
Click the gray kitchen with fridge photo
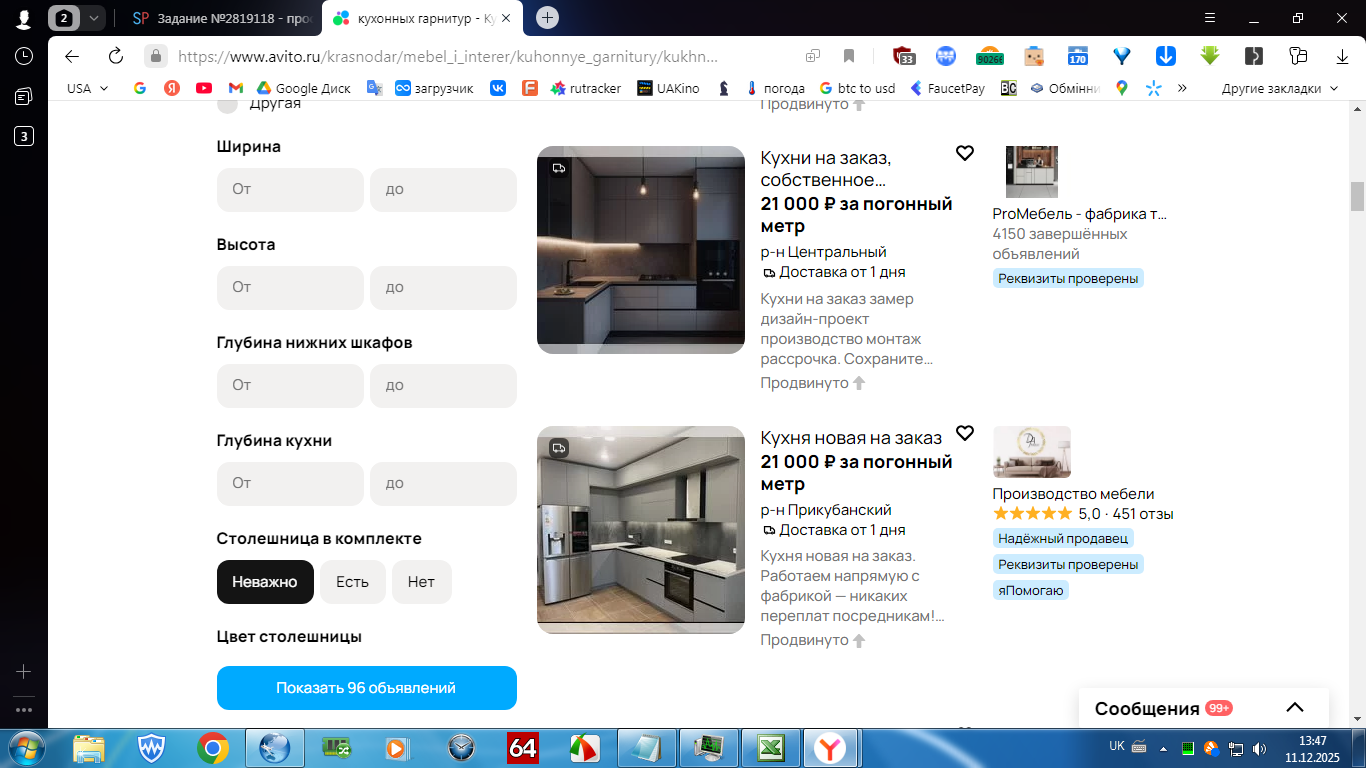pyautogui.click(x=641, y=530)
